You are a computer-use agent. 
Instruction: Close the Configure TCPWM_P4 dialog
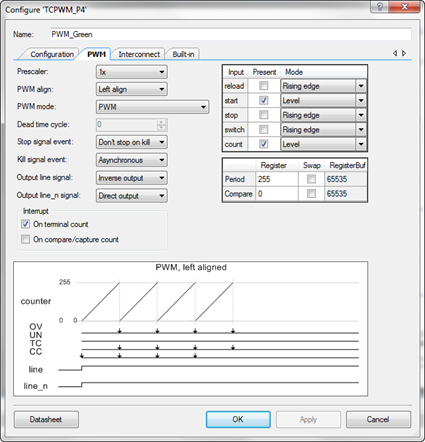[x=405, y=7]
